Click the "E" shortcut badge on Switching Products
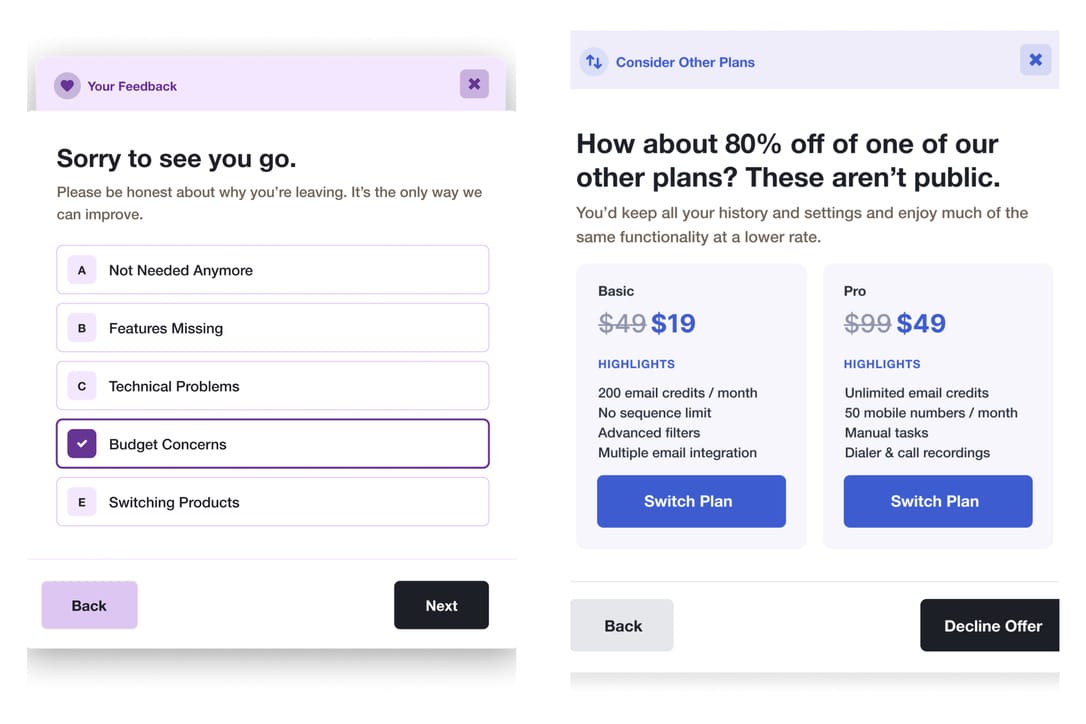 pos(81,501)
